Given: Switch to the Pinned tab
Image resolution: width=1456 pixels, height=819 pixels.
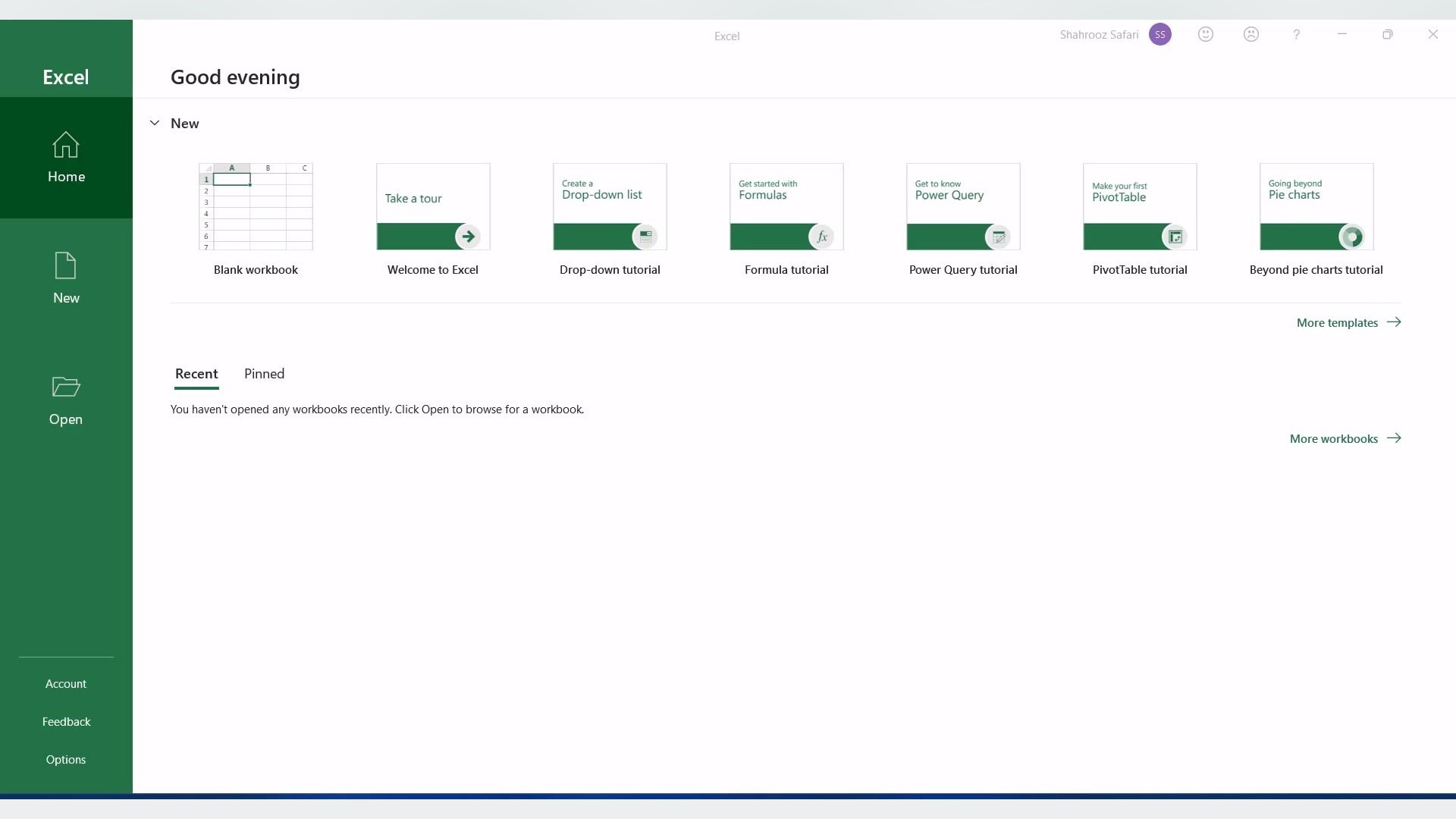Looking at the screenshot, I should coord(264,374).
